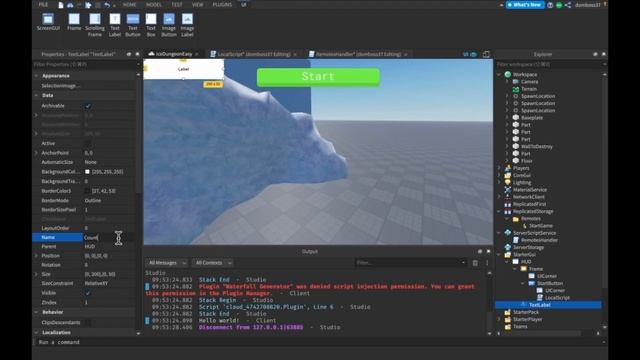
Task: Click the Undo arrow icon in the top bar
Action: (x=107, y=5)
